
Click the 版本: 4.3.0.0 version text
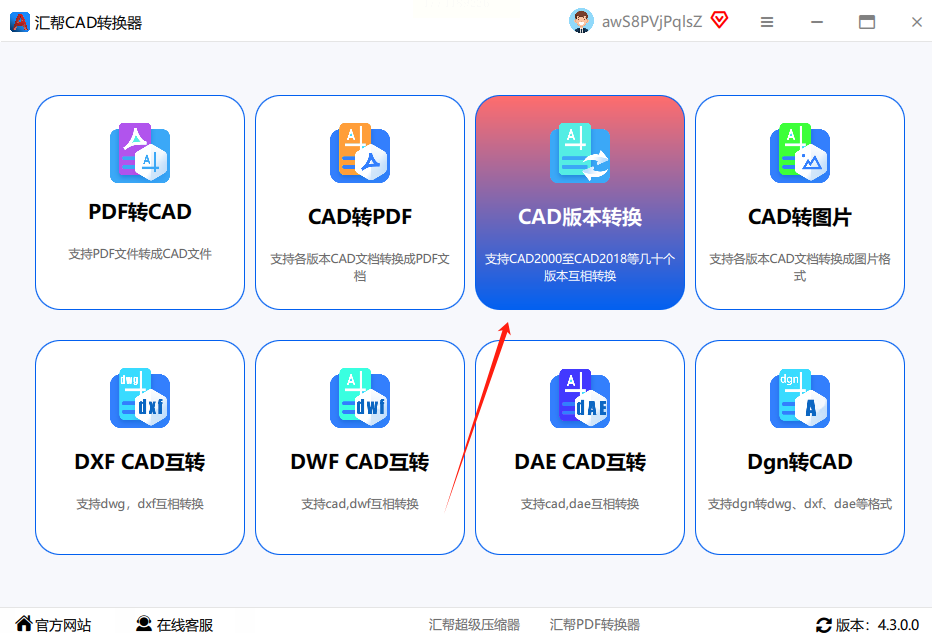(x=877, y=625)
